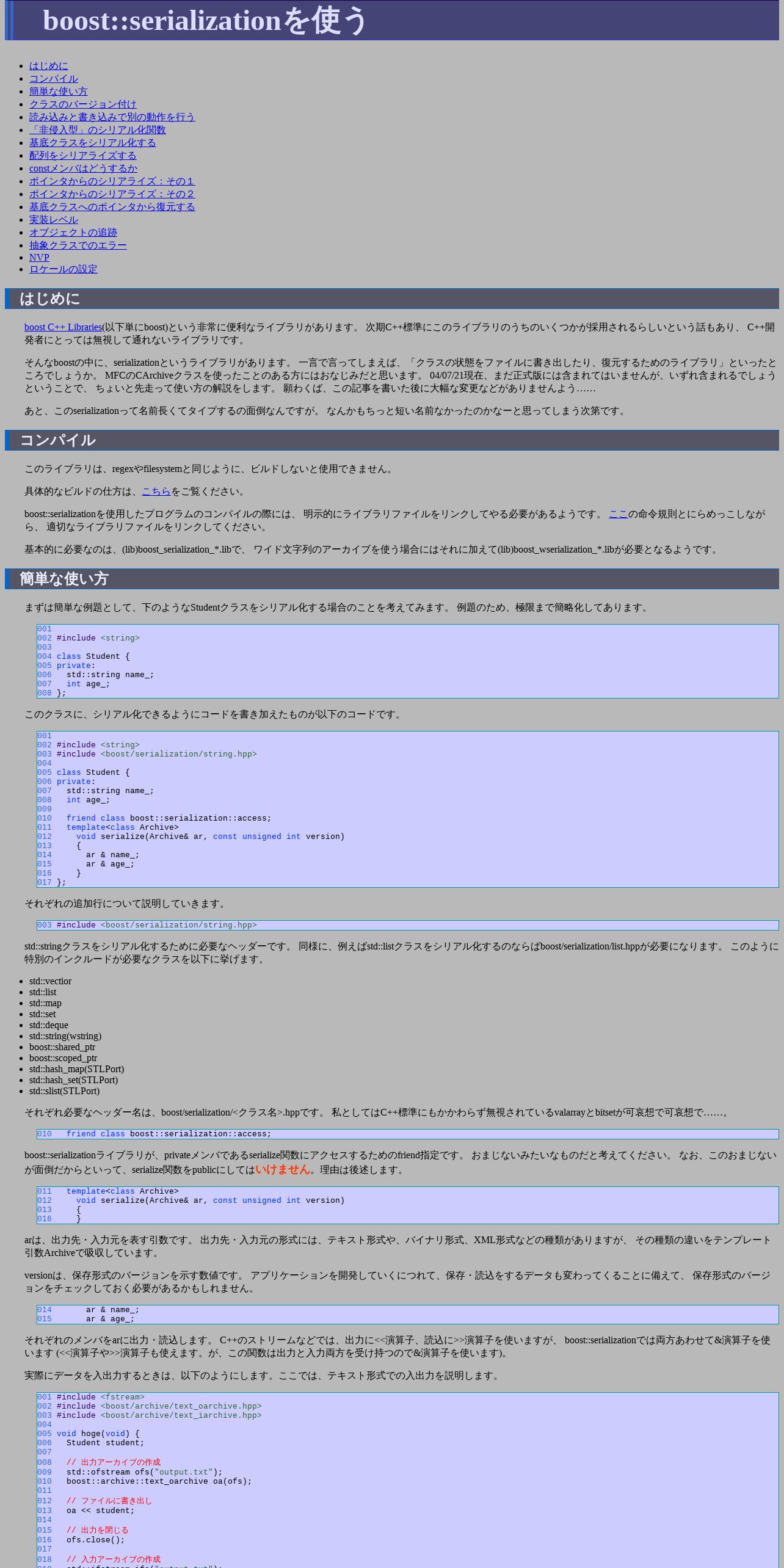784x1568 pixels.
Task: Select std::map list item
Action: 45,1003
